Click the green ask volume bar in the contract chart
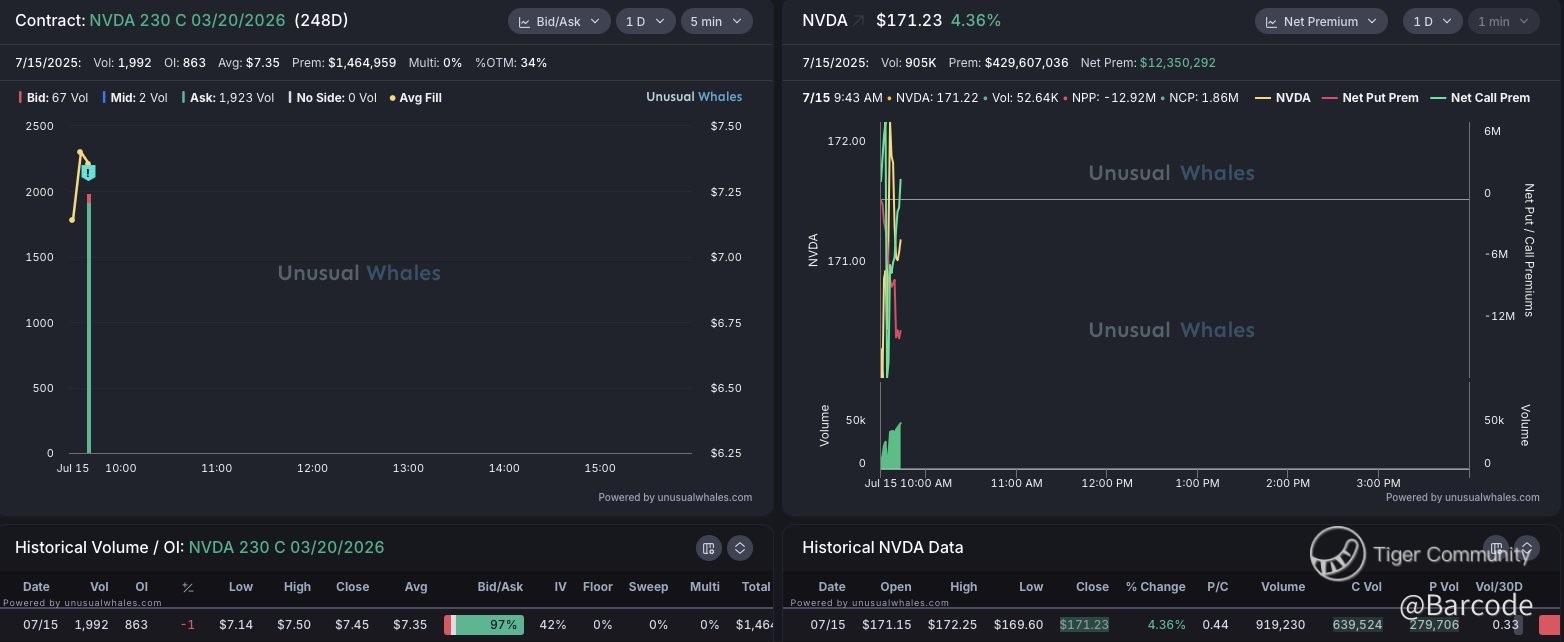1564x642 pixels. [x=89, y=328]
